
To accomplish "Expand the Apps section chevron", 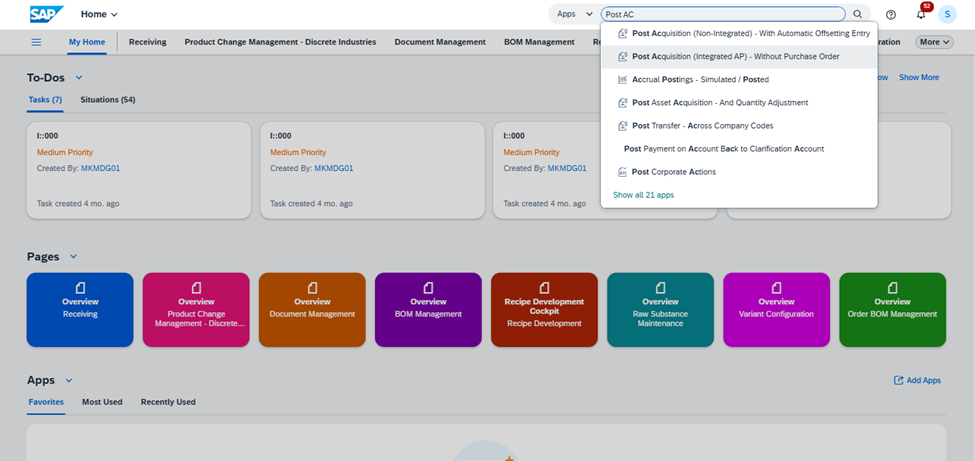I will [x=68, y=380].
